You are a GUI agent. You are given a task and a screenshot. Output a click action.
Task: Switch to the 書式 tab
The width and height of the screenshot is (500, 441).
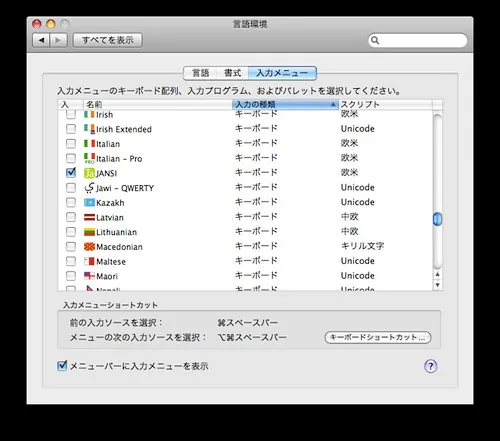(232, 73)
